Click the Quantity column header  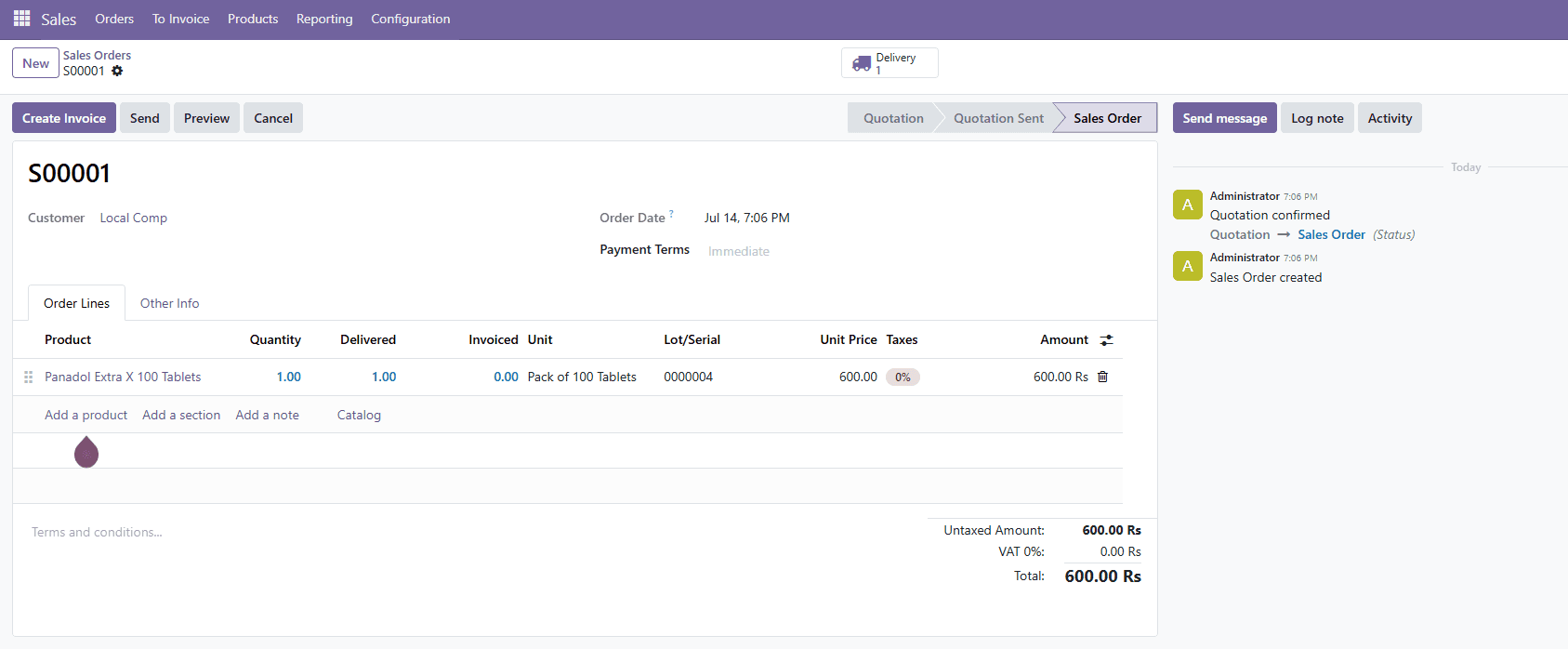coord(275,339)
